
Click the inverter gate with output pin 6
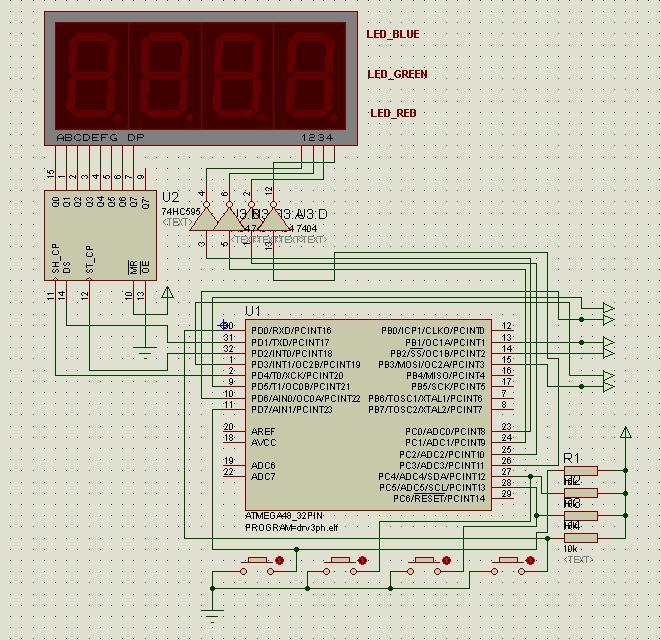(x=228, y=219)
